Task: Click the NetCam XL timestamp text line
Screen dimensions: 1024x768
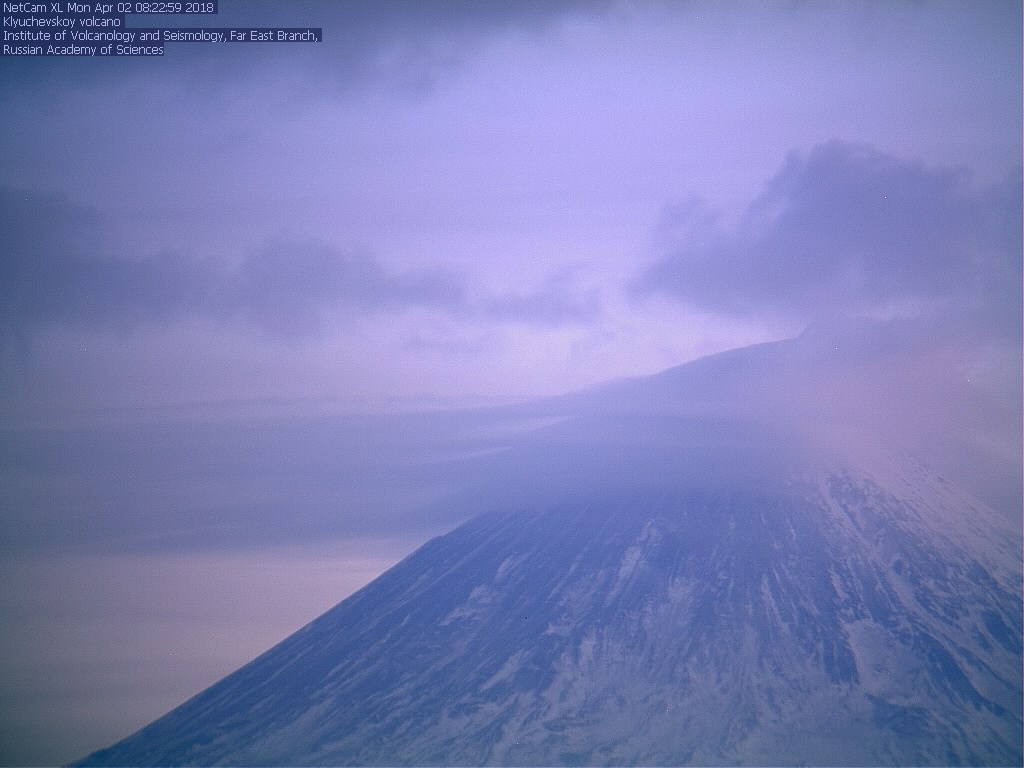Action: [108, 8]
